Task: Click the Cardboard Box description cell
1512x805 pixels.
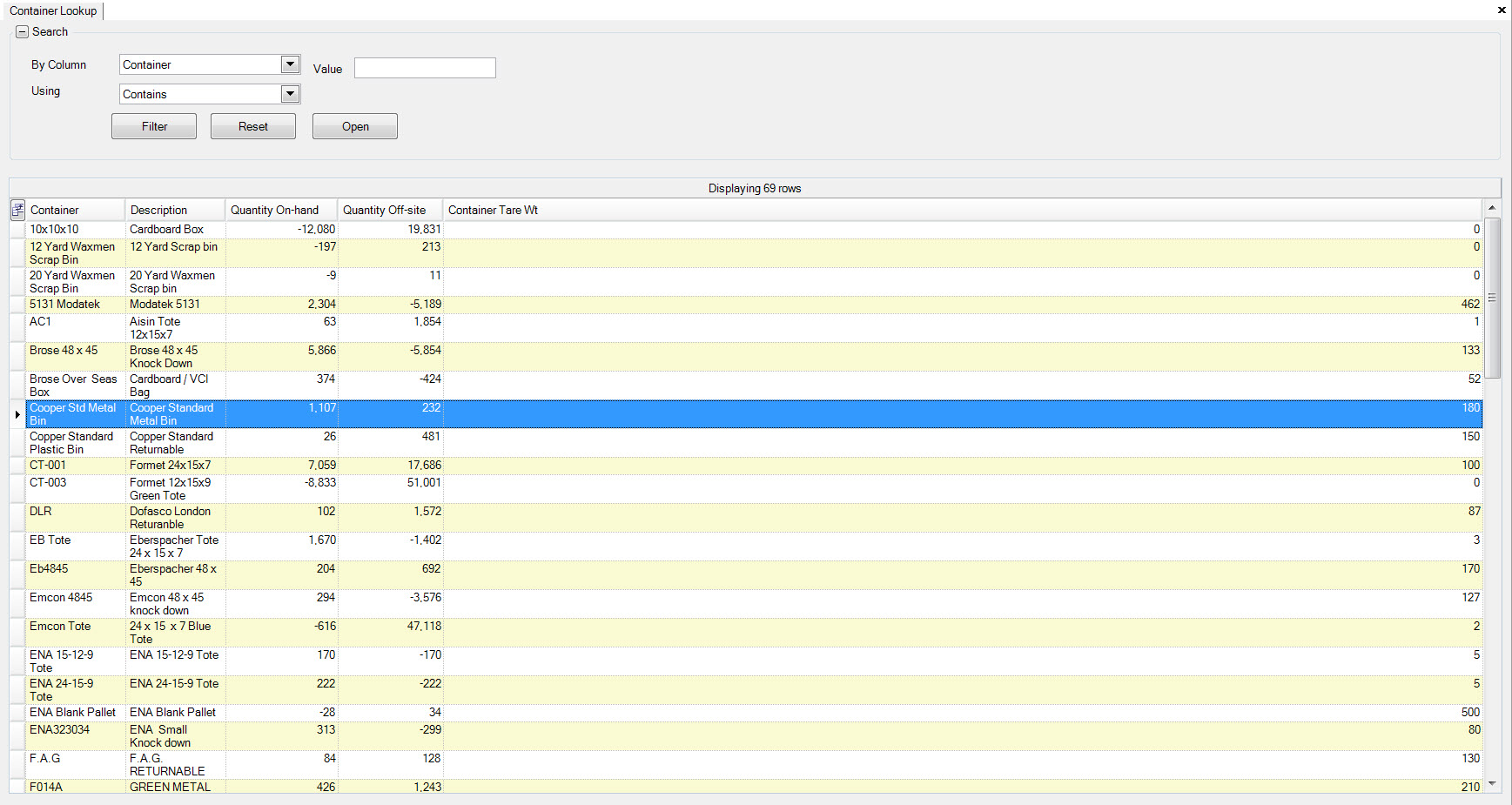Action: (x=176, y=230)
